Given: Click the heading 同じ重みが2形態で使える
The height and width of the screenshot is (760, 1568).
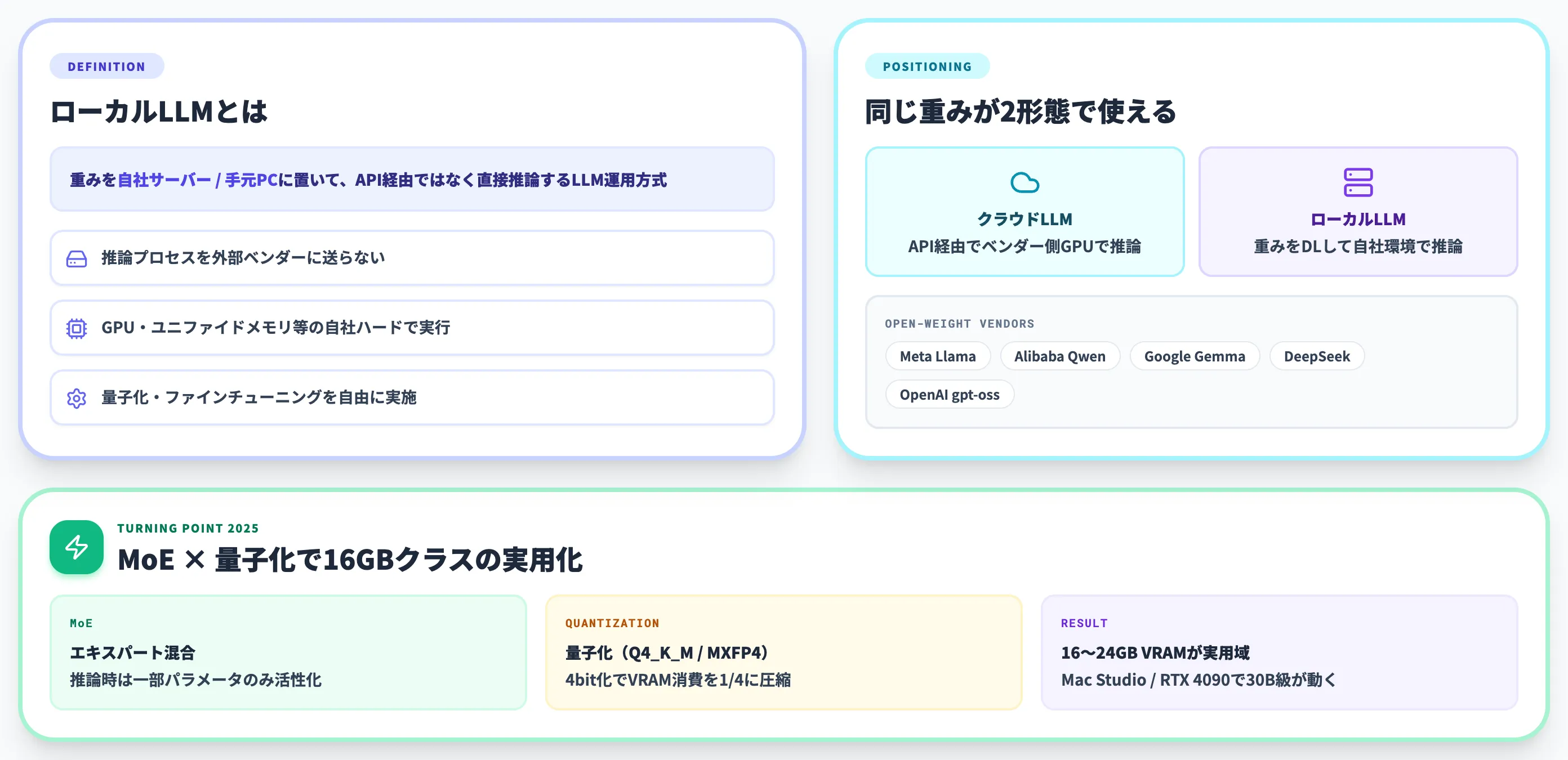Looking at the screenshot, I should pyautogui.click(x=1020, y=112).
